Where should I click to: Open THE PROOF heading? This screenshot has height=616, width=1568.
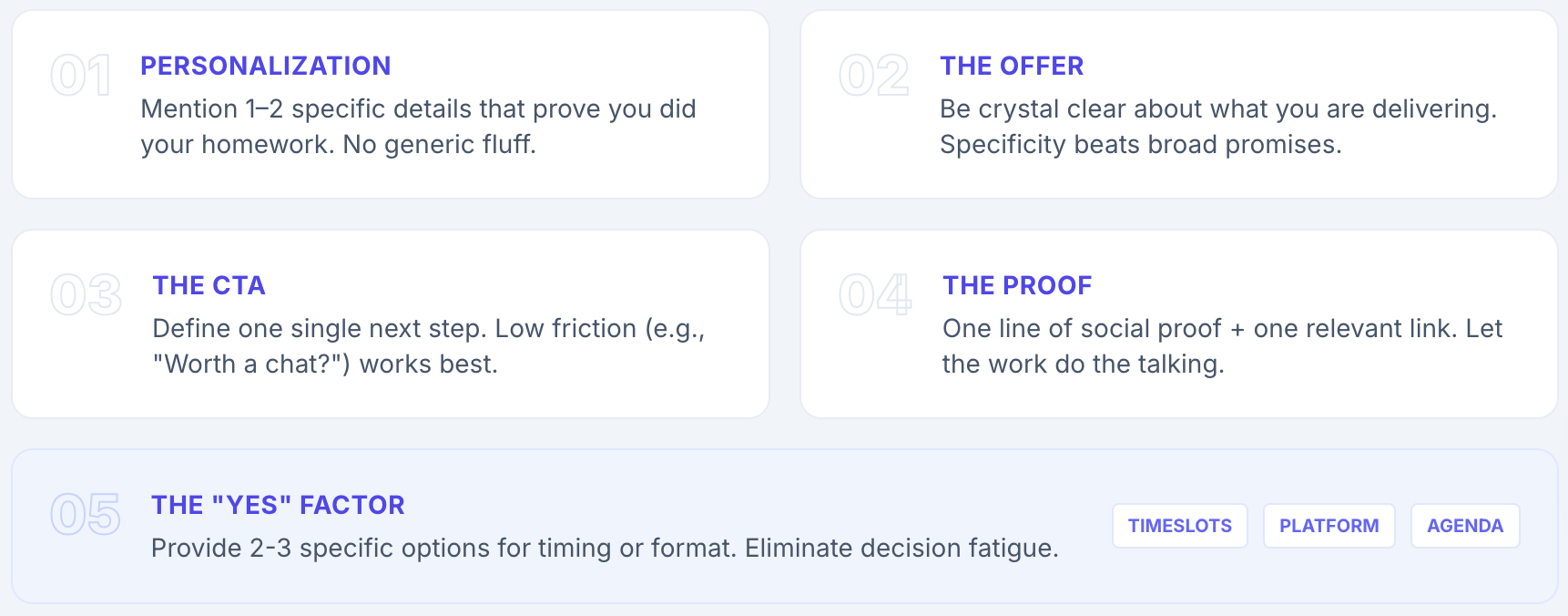(1017, 285)
